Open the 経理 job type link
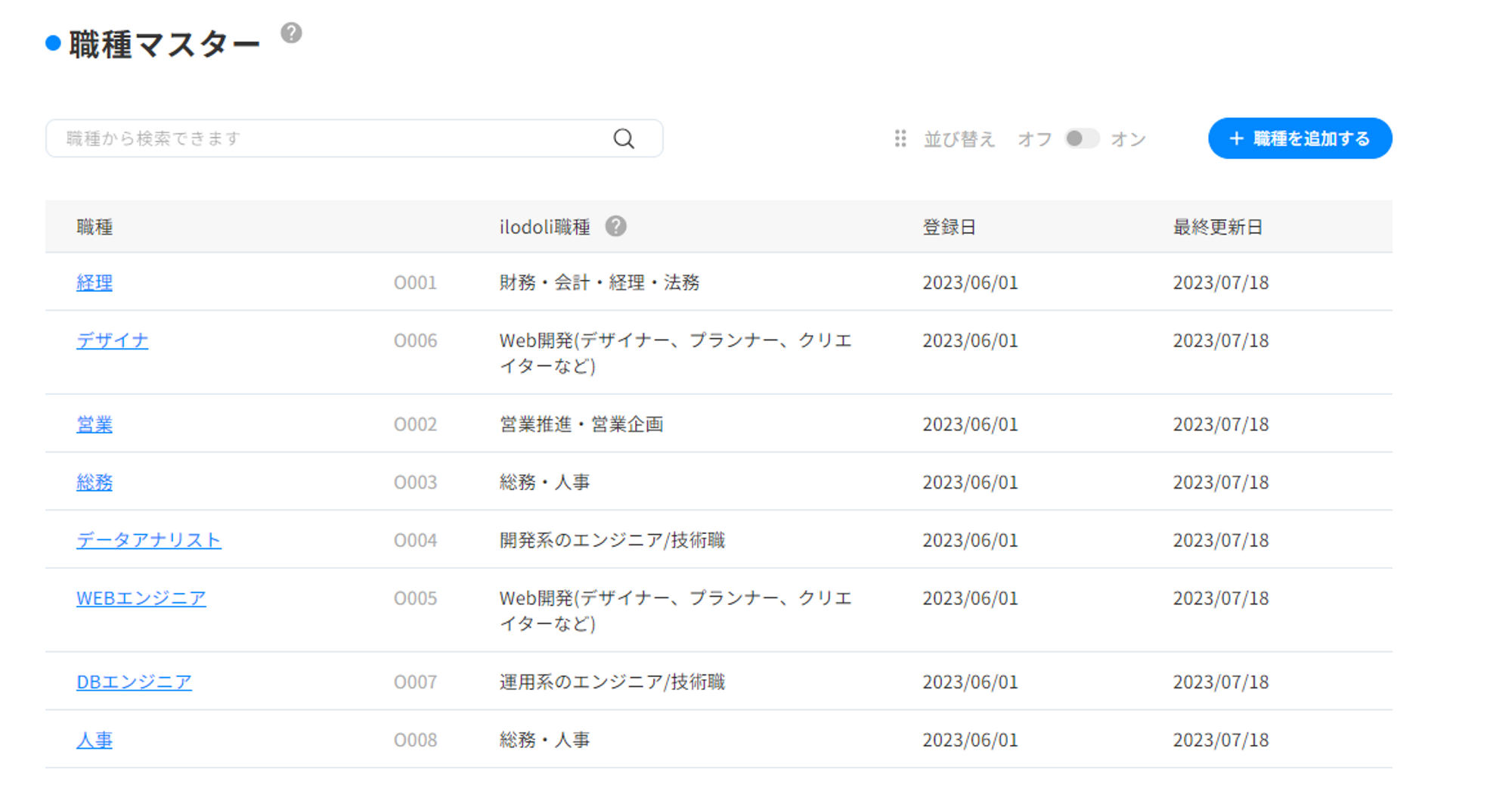Viewport: 1512px width, 804px height. coord(94,282)
